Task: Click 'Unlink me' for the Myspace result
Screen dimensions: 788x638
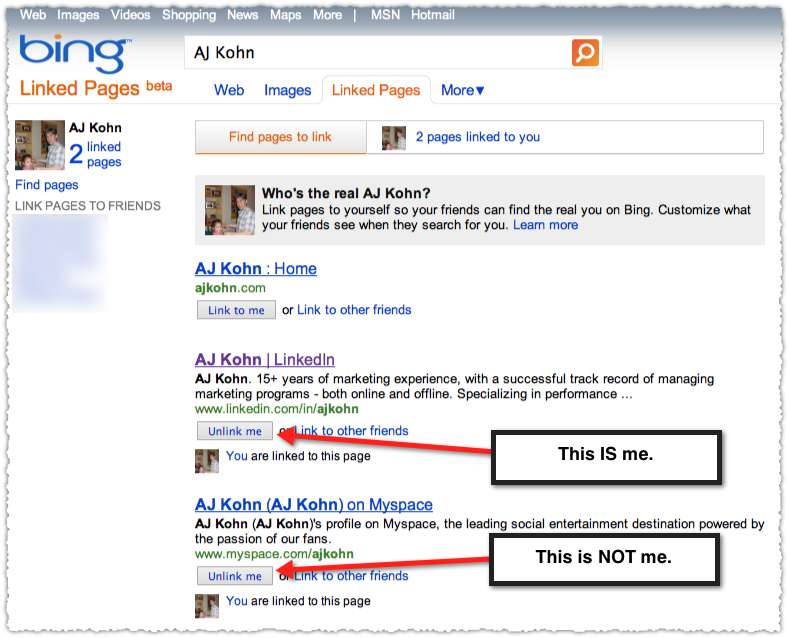Action: (x=235, y=576)
